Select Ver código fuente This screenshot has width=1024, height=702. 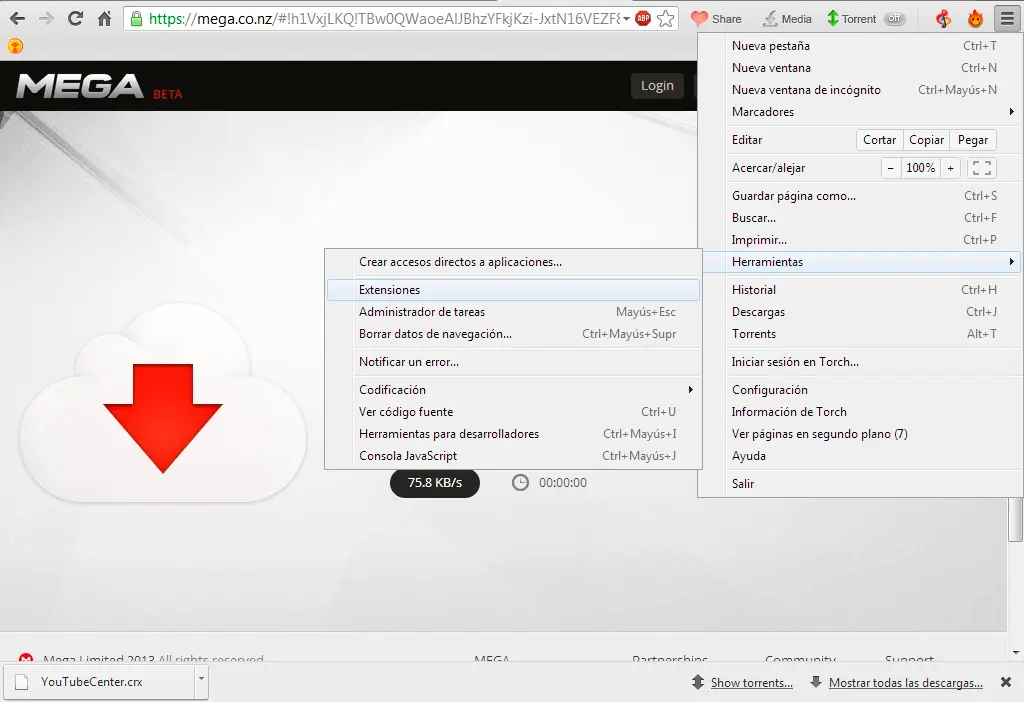click(x=513, y=412)
